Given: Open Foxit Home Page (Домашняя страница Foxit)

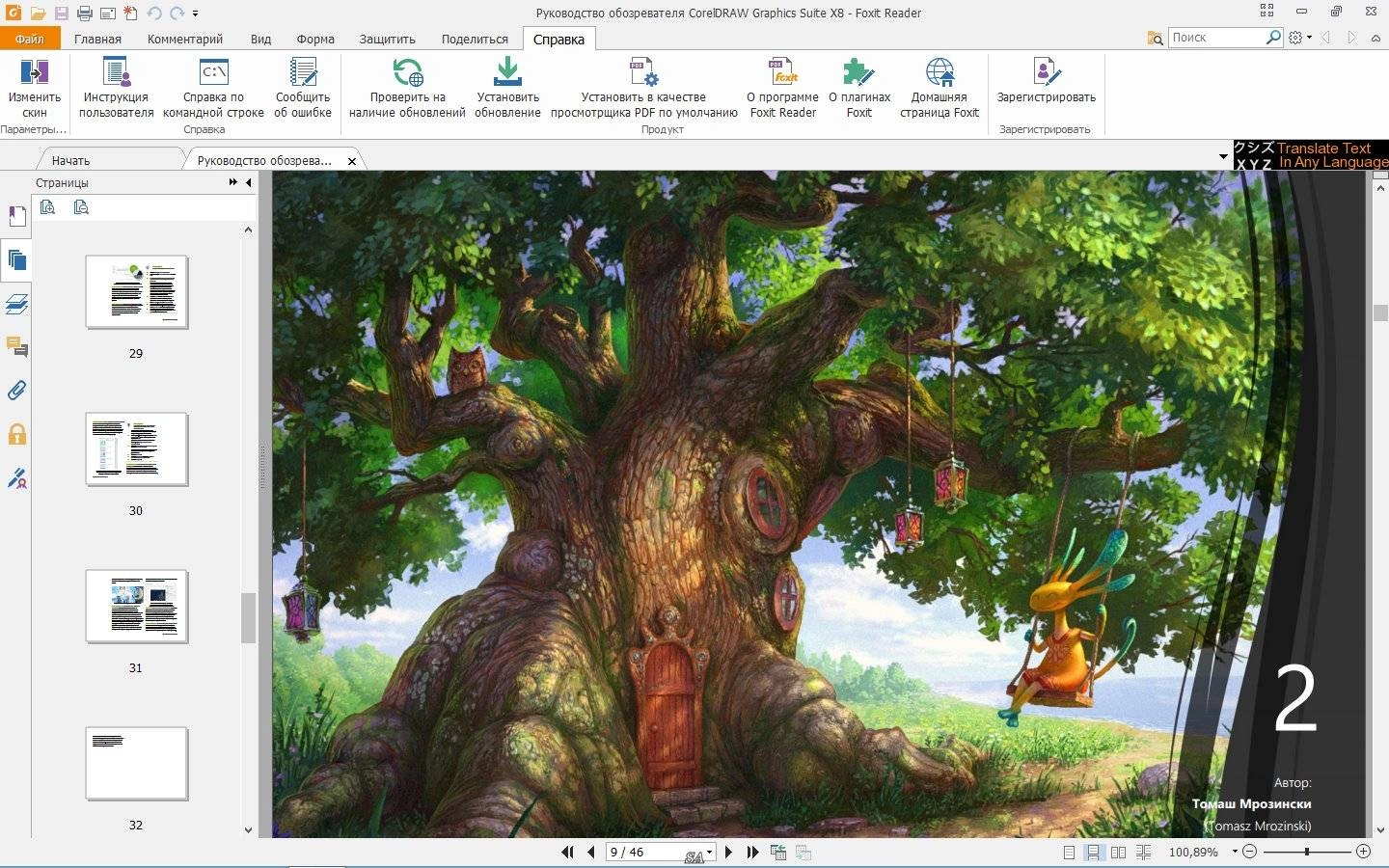Looking at the screenshot, I should coord(940,88).
